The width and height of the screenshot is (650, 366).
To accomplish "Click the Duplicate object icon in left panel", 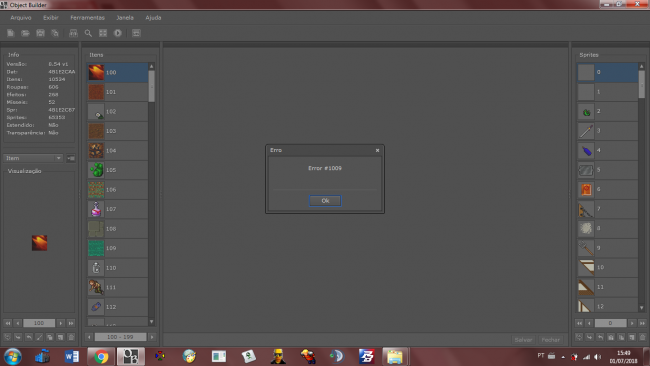I will pos(50,337).
